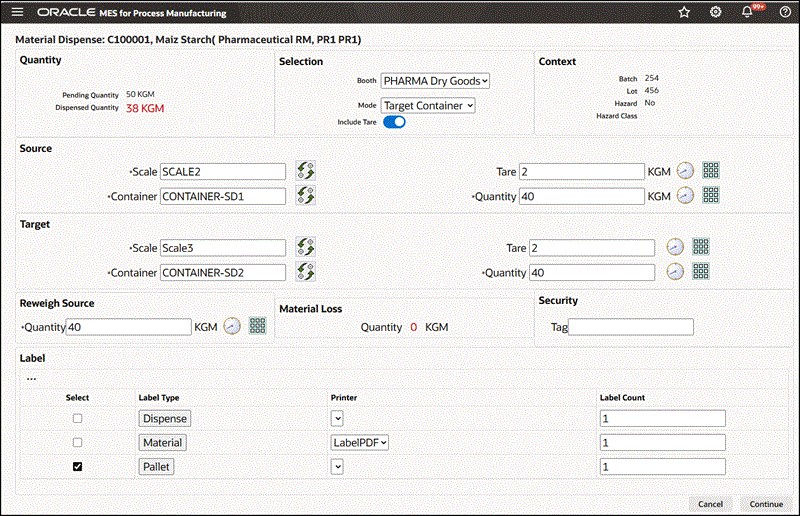Open keypad for Target Quantity
800x516 pixels.
701,271
